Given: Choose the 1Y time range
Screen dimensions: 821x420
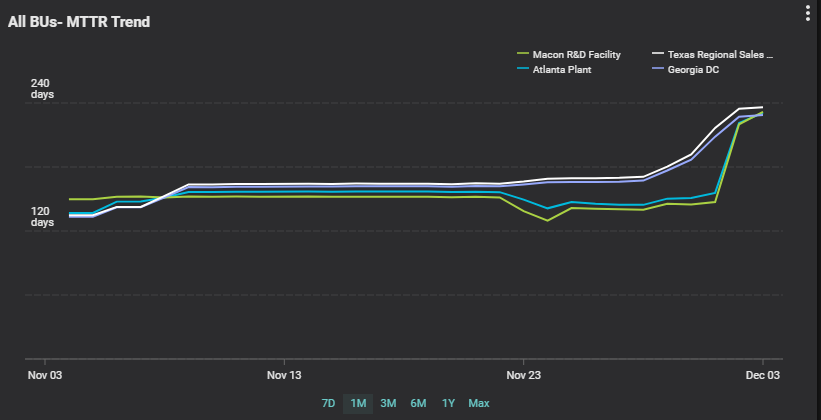Looking at the screenshot, I should (x=449, y=404).
